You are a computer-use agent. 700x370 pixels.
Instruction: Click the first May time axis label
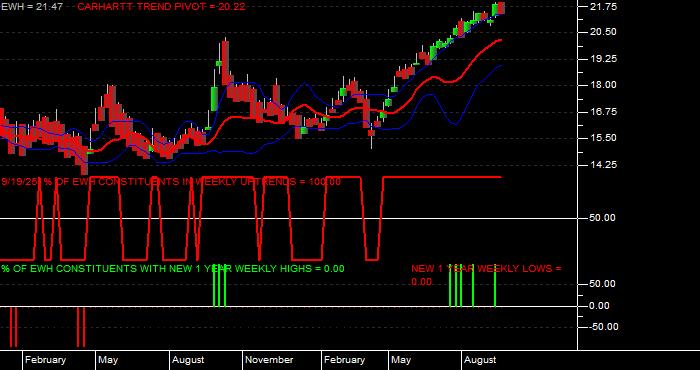108,360
